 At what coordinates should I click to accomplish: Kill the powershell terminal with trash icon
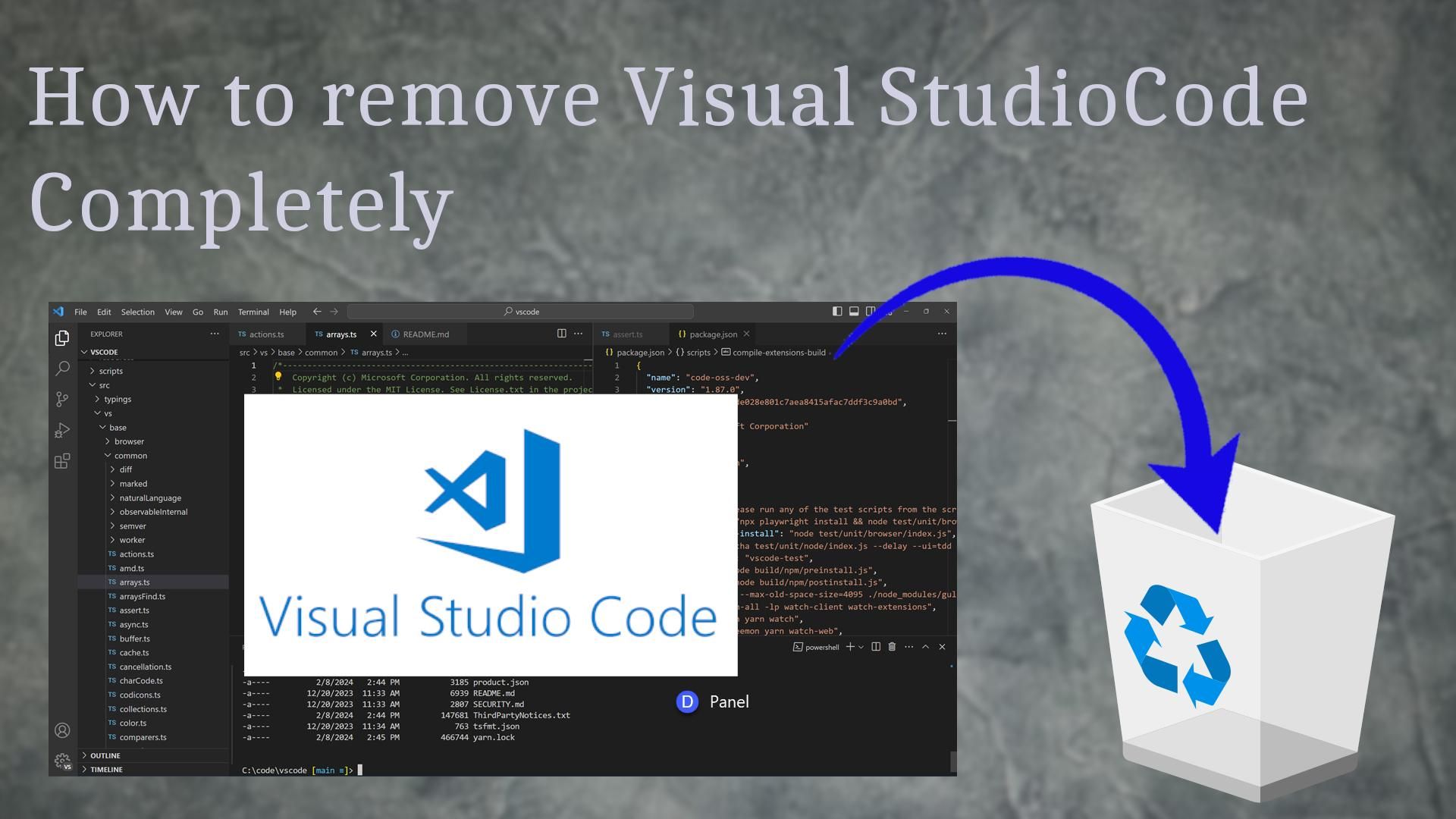[x=892, y=647]
